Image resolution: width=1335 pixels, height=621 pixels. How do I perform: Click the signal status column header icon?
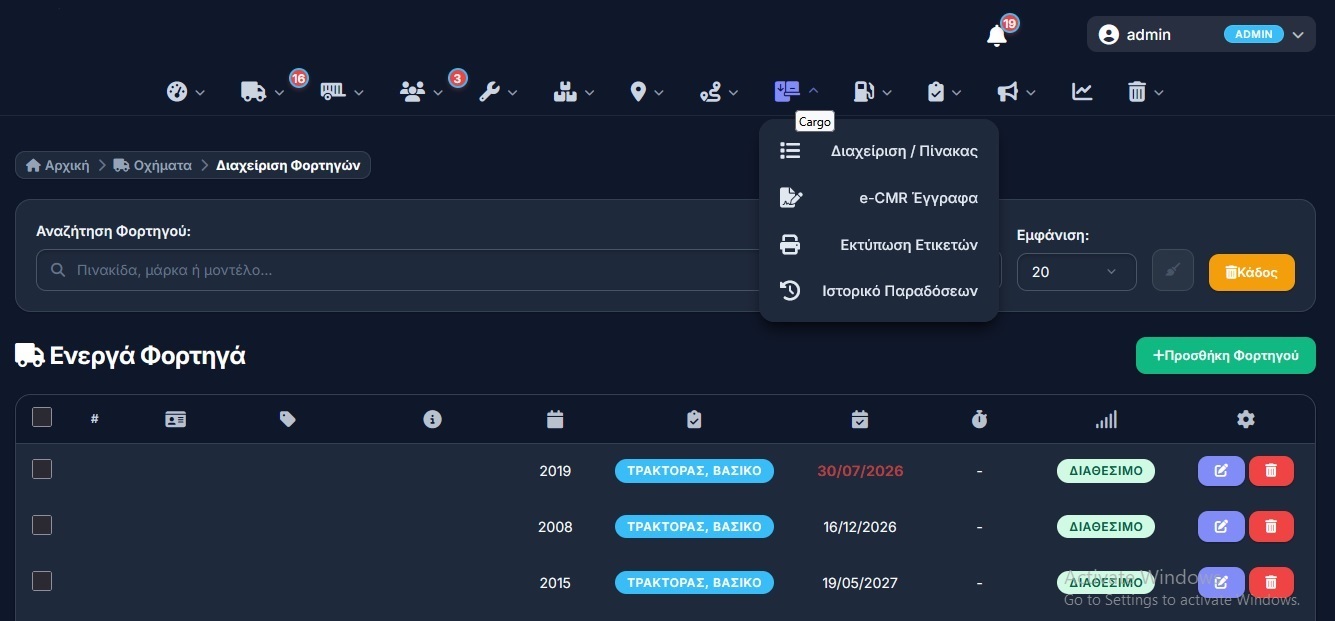coord(1106,420)
